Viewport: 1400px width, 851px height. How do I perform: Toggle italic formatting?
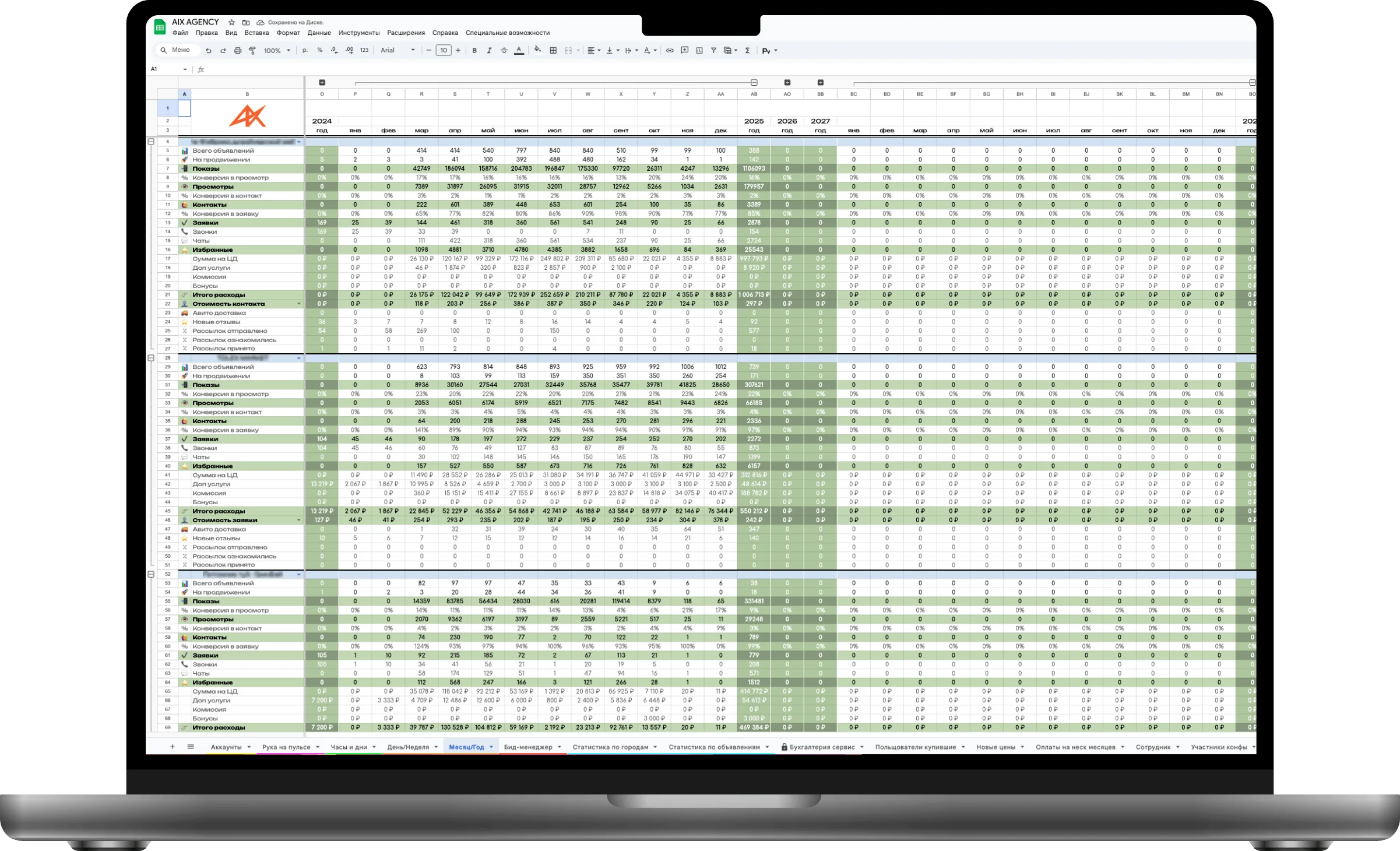tap(489, 51)
